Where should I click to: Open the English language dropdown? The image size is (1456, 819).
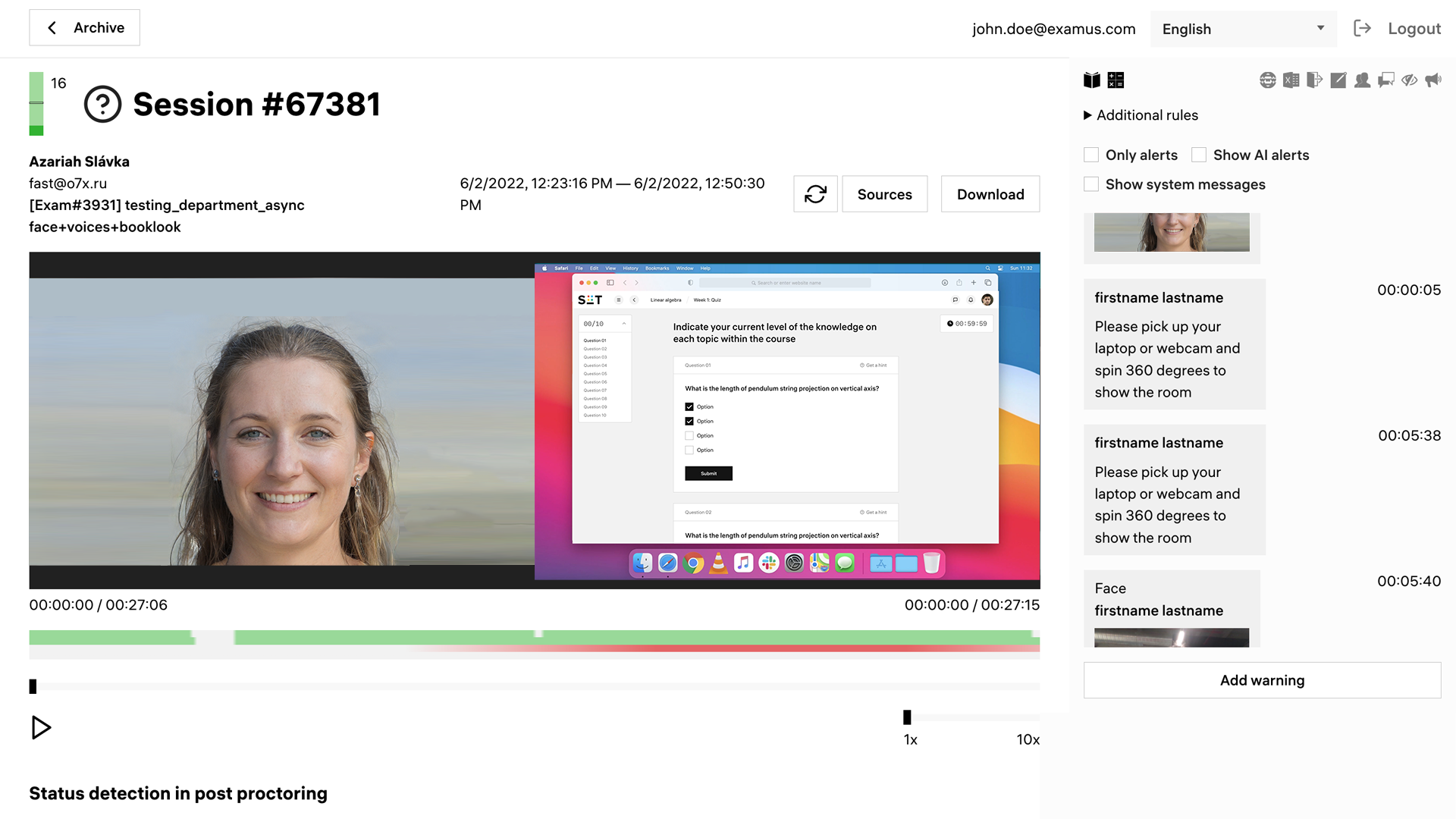pos(1243,29)
